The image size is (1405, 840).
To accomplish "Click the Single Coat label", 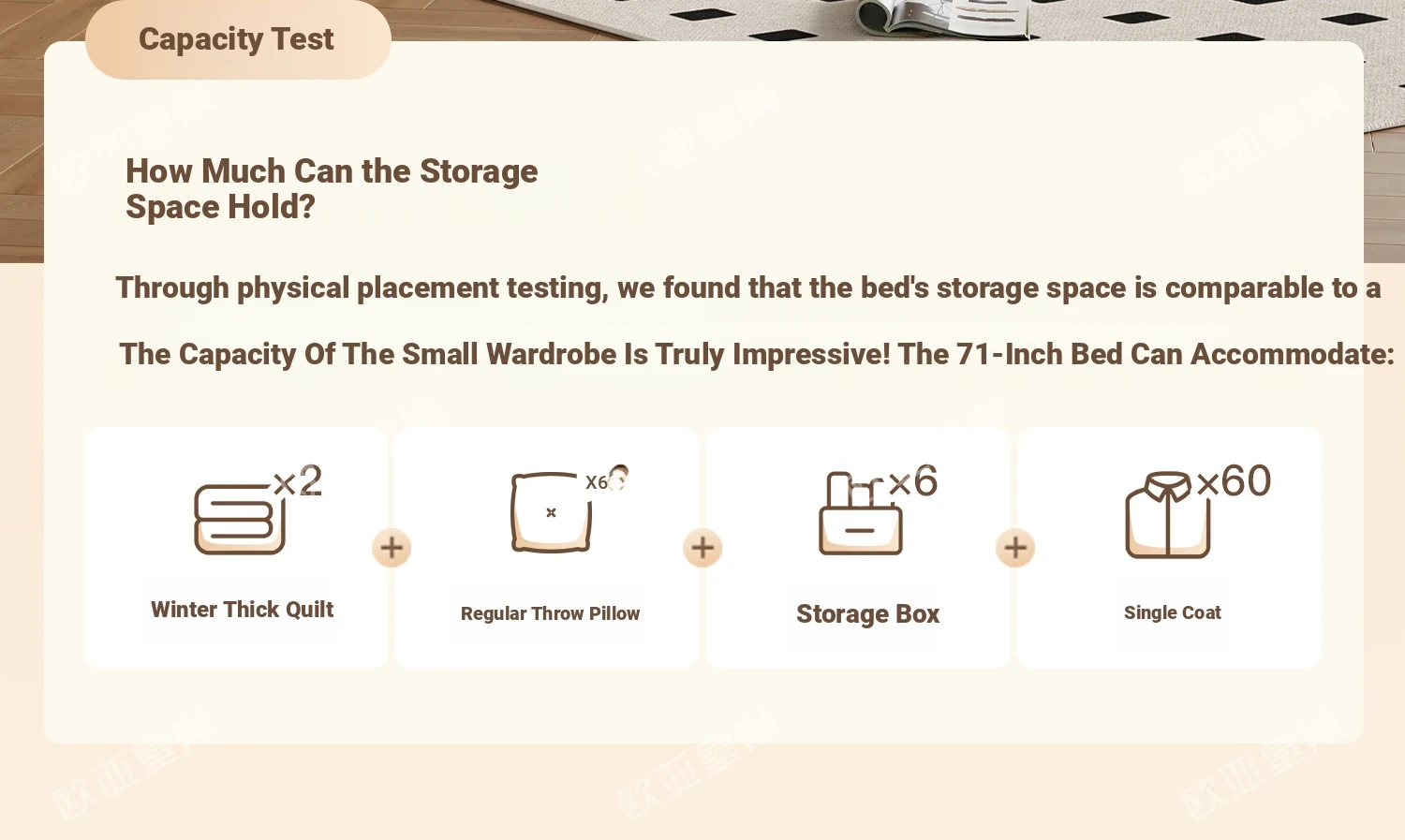I will [1173, 612].
